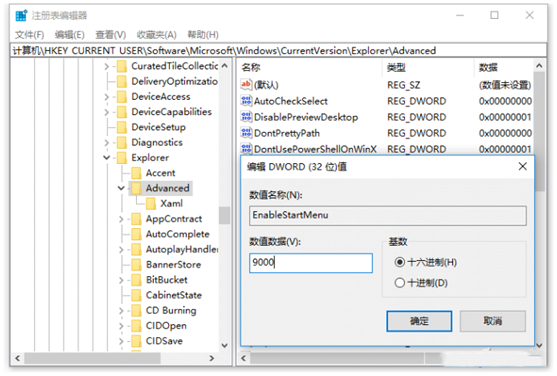Click the BitBucket folder icon

(136, 280)
